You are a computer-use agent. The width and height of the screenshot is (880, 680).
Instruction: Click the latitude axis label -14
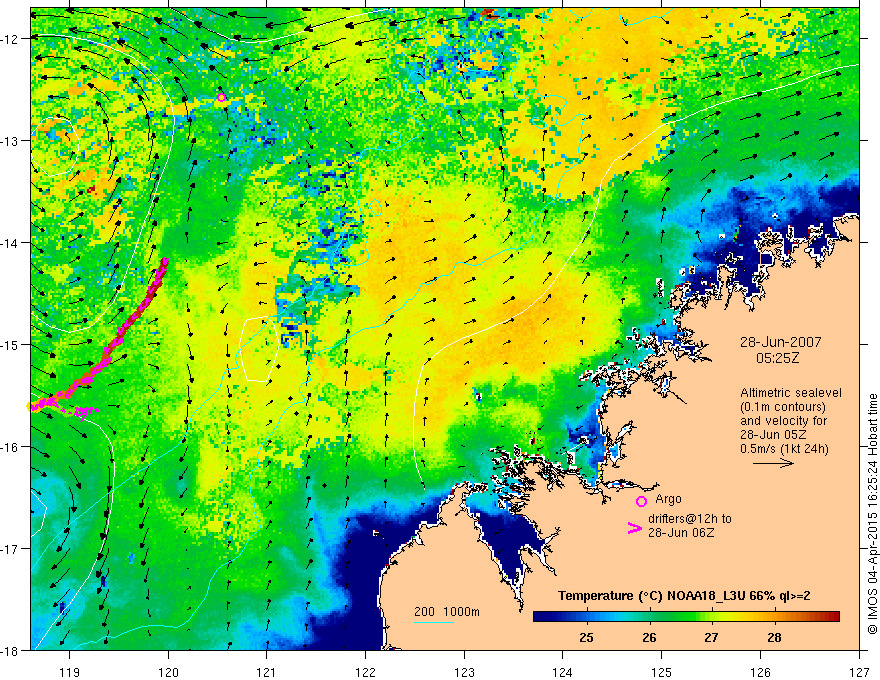pos(10,243)
